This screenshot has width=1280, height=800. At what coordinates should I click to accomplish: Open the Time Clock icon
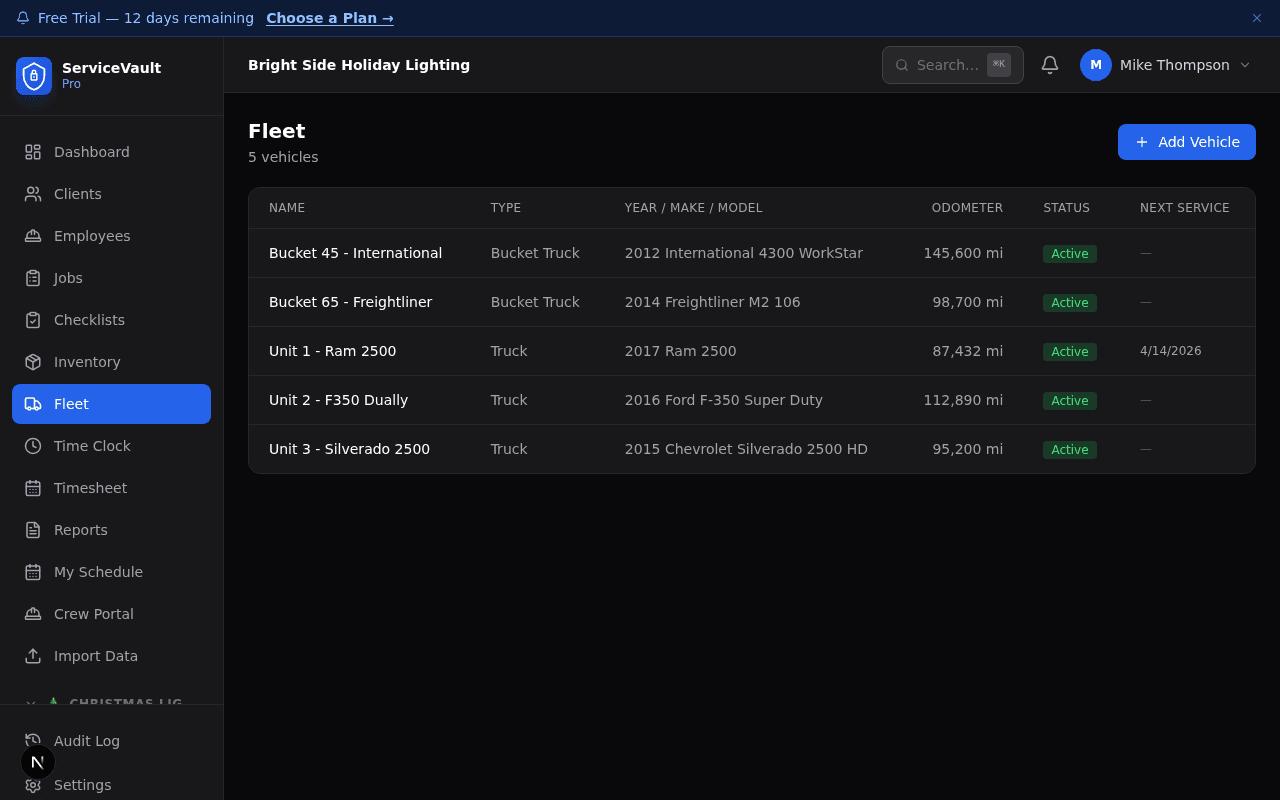coord(31,445)
